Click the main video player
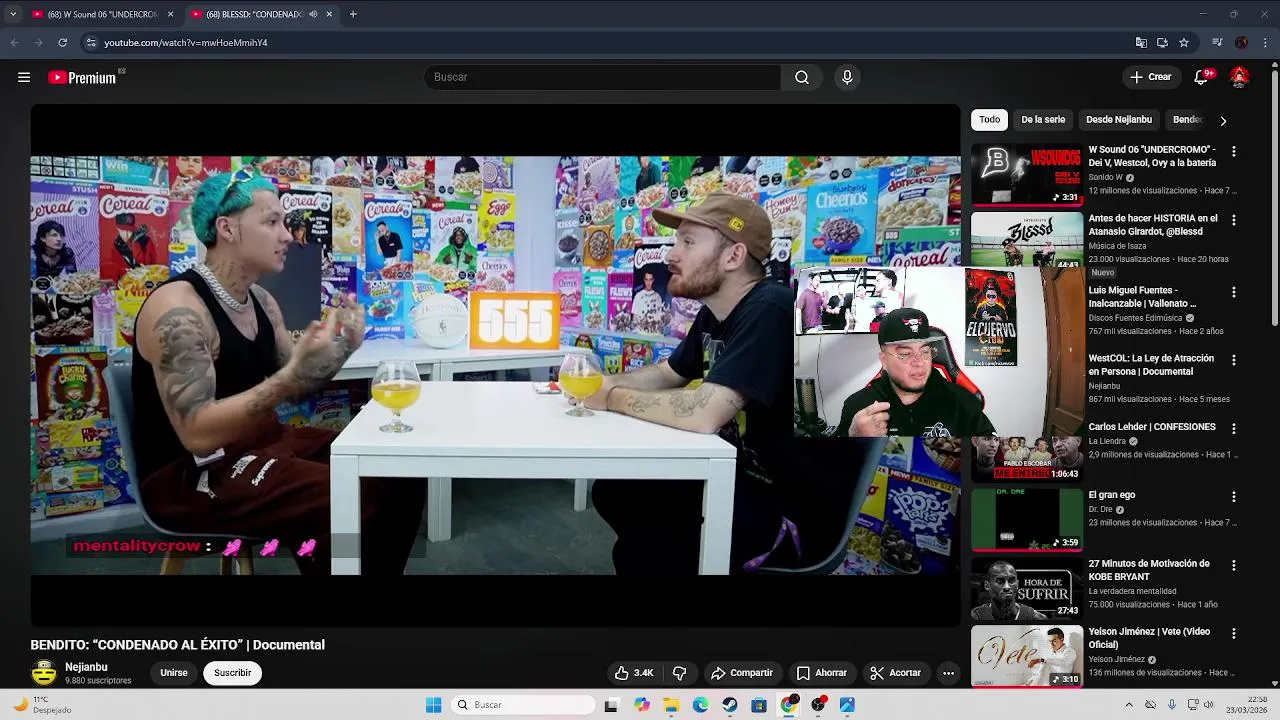 coord(495,365)
